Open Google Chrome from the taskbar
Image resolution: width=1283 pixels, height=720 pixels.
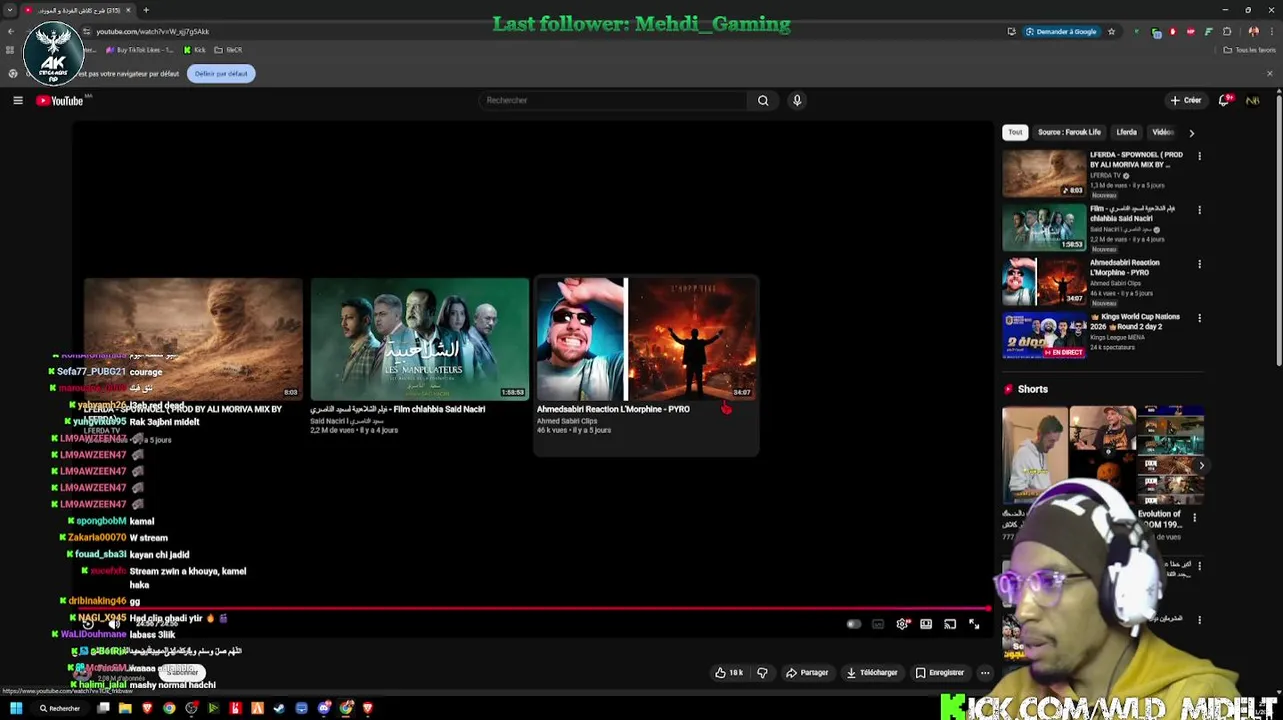[x=169, y=708]
